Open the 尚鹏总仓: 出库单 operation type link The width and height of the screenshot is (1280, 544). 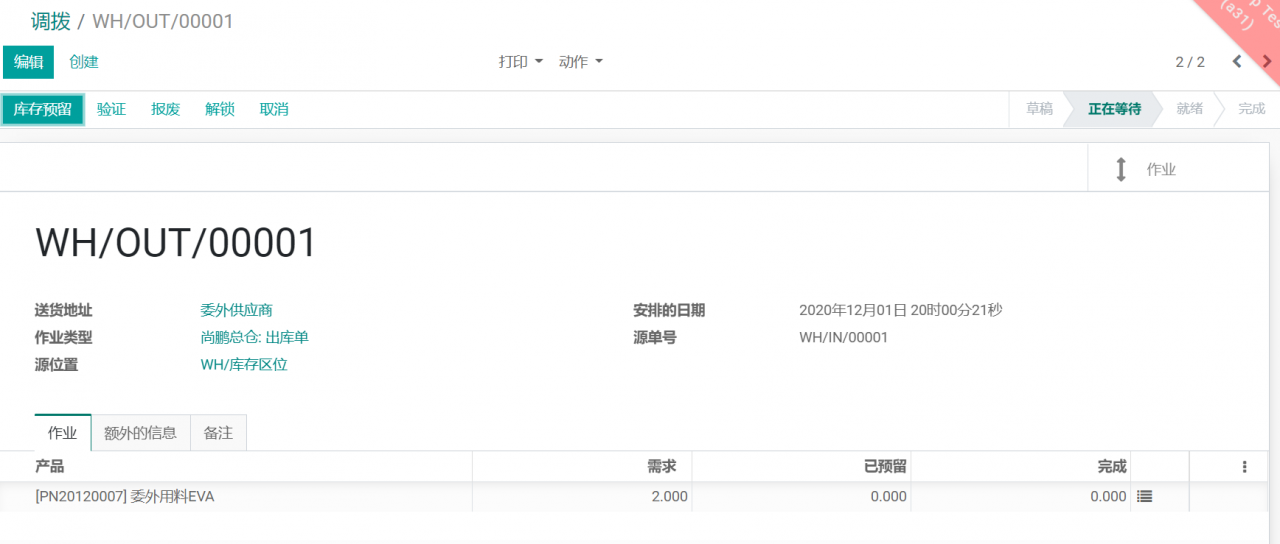pos(255,338)
